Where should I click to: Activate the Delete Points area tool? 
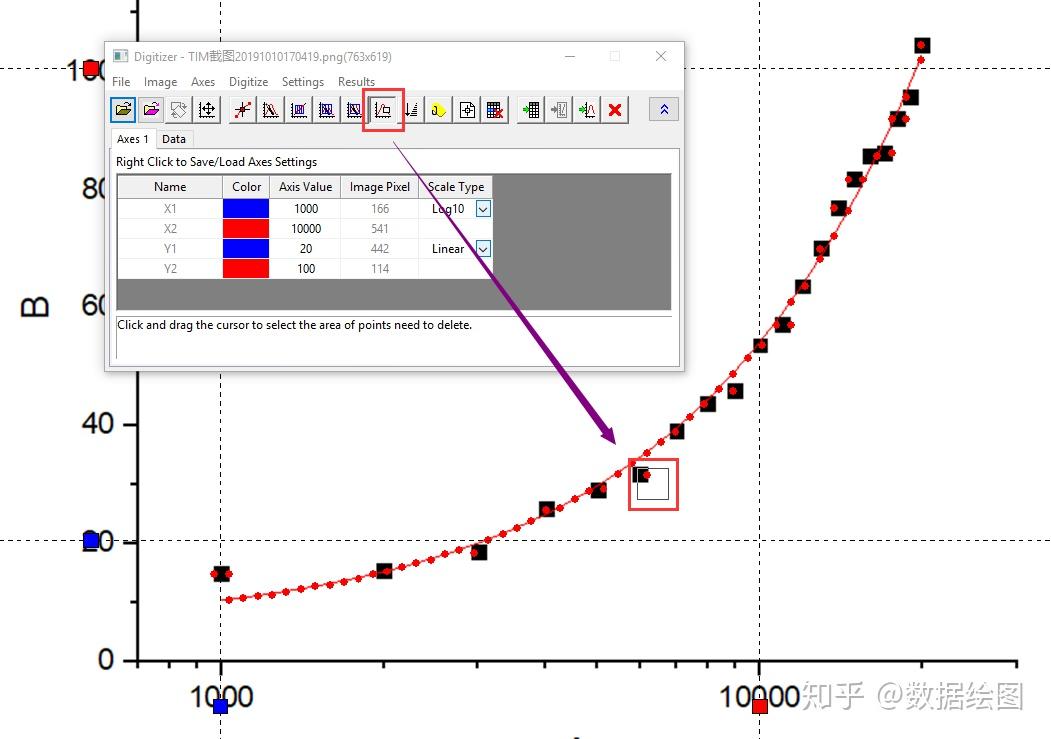pos(383,110)
